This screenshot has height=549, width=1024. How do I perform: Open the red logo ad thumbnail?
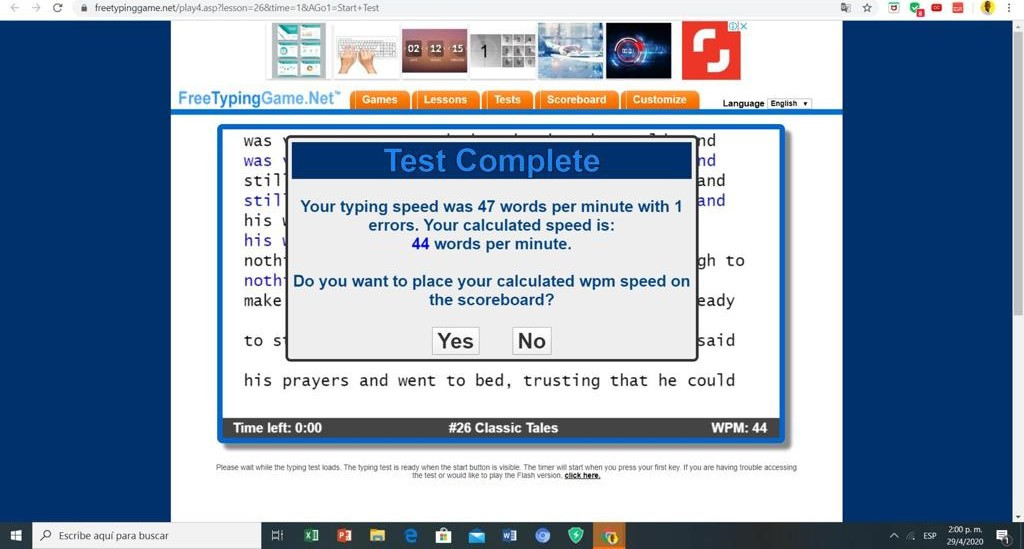point(711,50)
